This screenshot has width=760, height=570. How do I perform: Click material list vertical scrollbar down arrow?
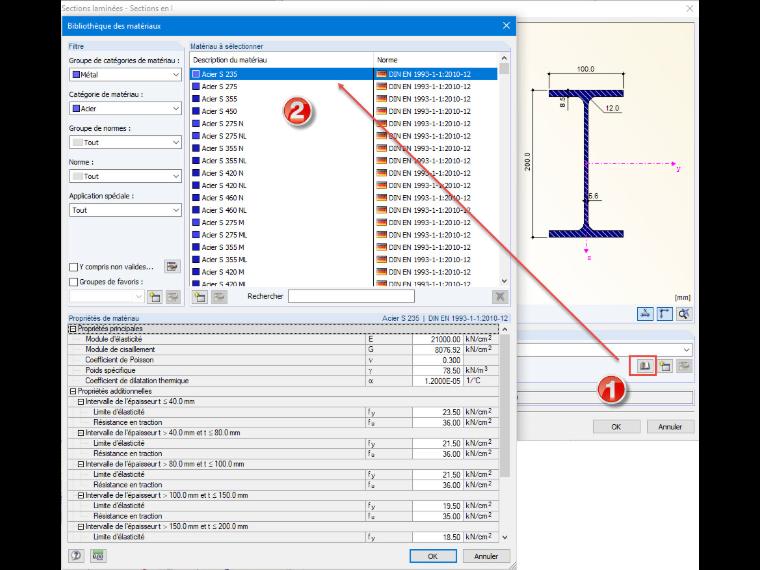pos(504,281)
